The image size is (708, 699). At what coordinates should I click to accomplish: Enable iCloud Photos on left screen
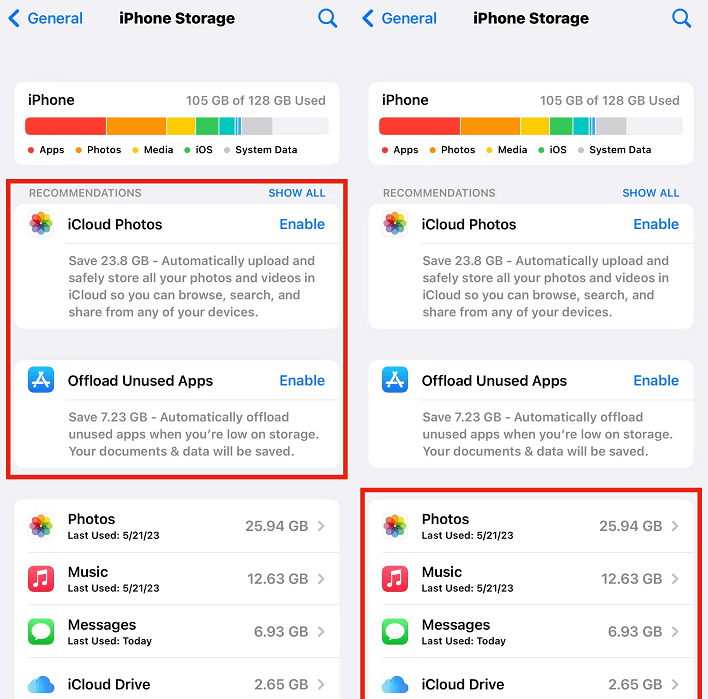[302, 224]
